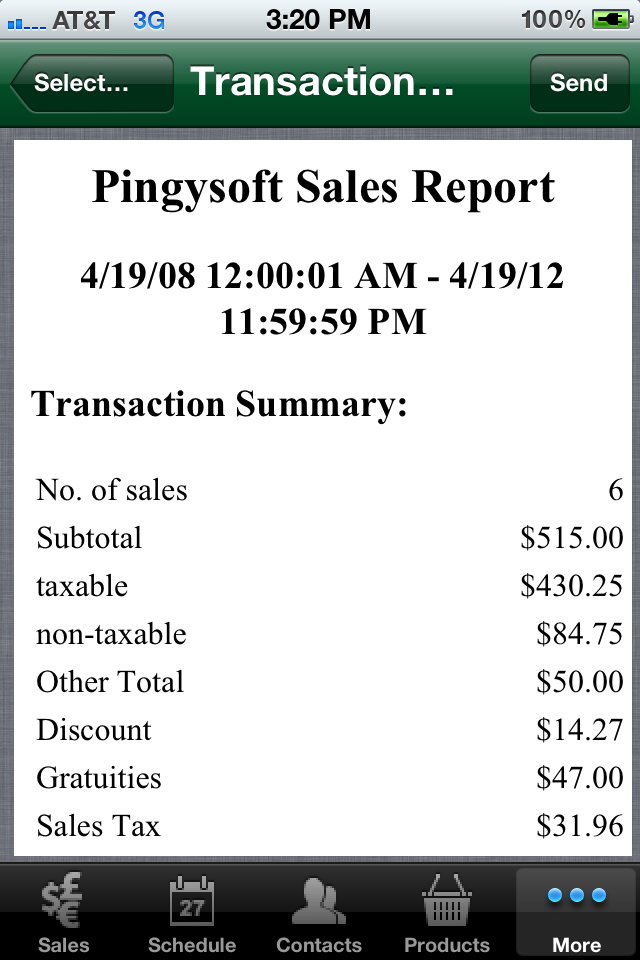Tap the 3:20 PM clock in status bar
Image resolution: width=640 pixels, height=960 pixels.
coord(318,20)
